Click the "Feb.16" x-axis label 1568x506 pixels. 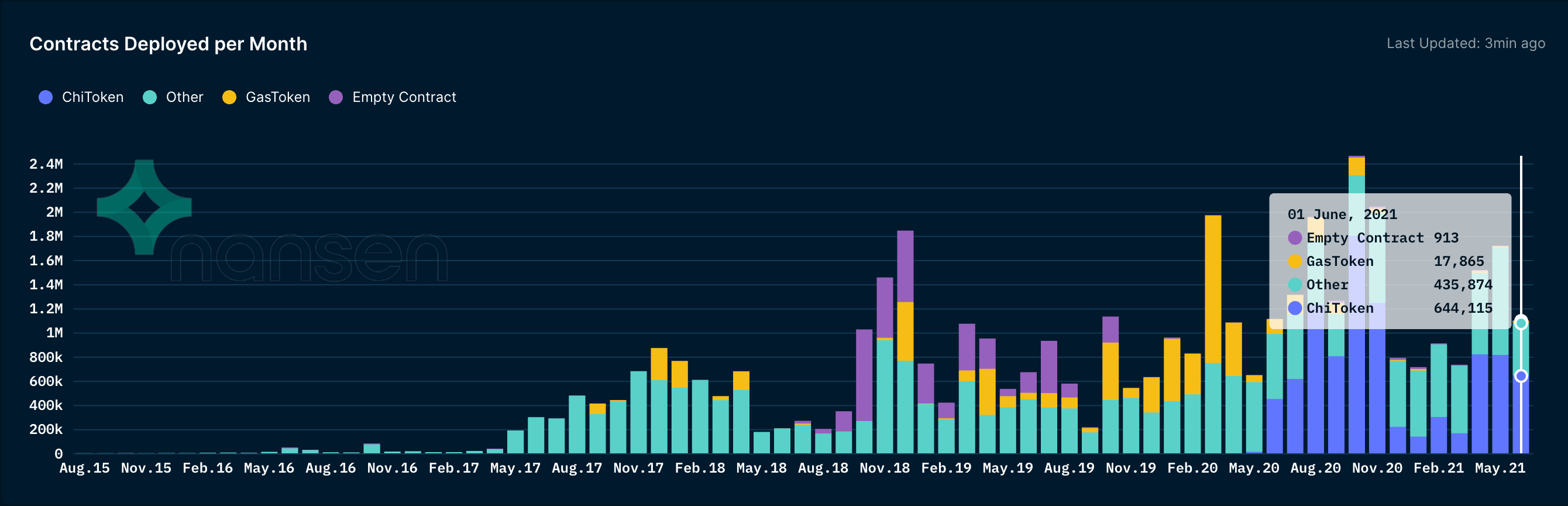coord(208,468)
